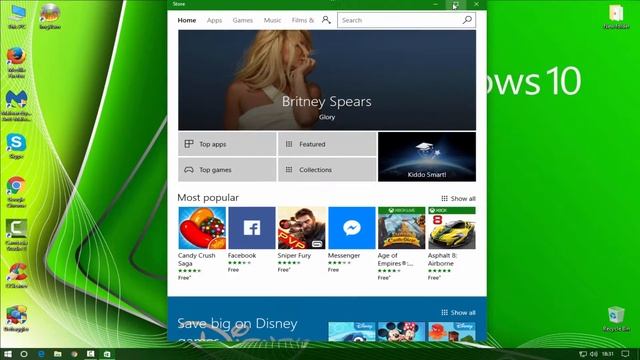Open the Top games list
Viewport: 640px width, 360px height.
point(227,169)
